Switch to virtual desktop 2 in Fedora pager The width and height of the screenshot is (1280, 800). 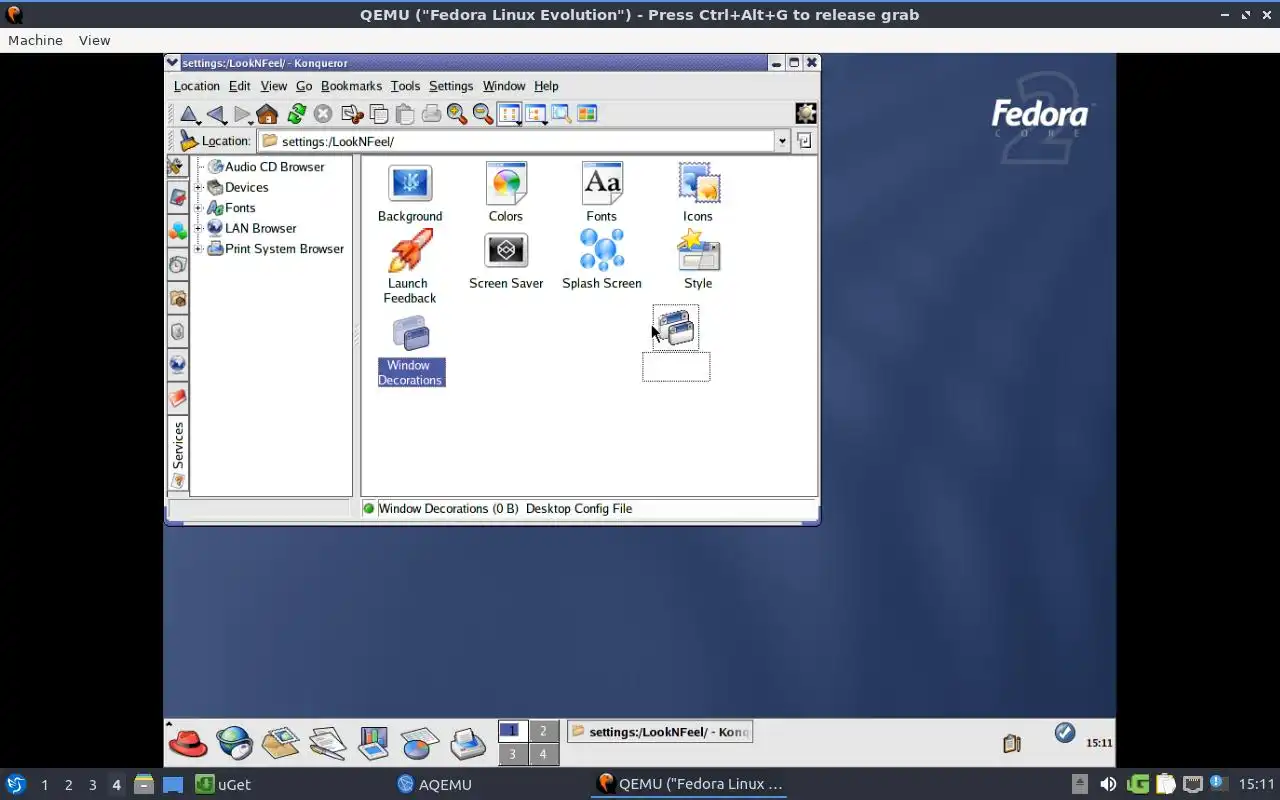pyautogui.click(x=543, y=731)
